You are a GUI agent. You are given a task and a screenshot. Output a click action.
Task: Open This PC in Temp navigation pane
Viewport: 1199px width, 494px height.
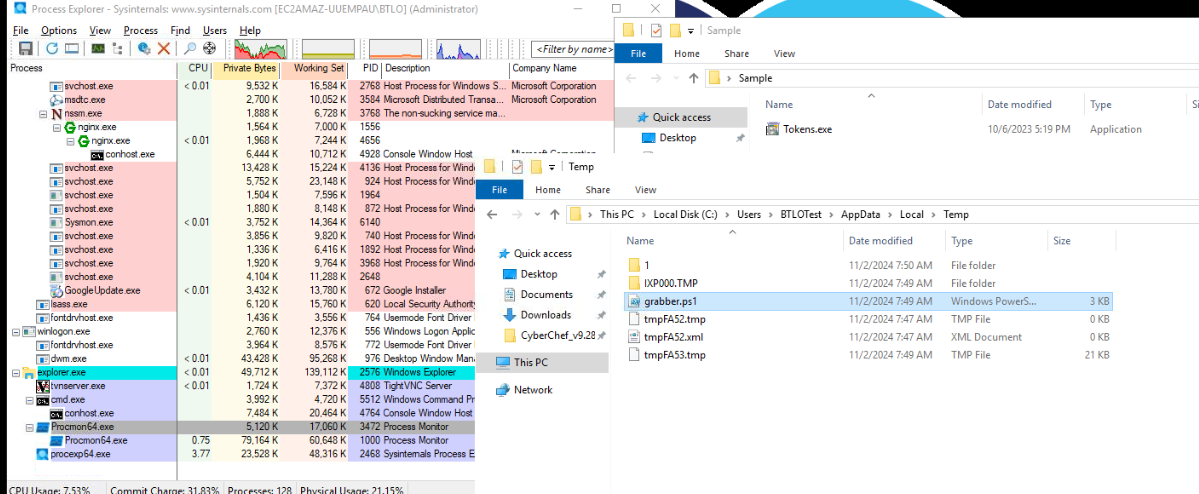pos(542,362)
